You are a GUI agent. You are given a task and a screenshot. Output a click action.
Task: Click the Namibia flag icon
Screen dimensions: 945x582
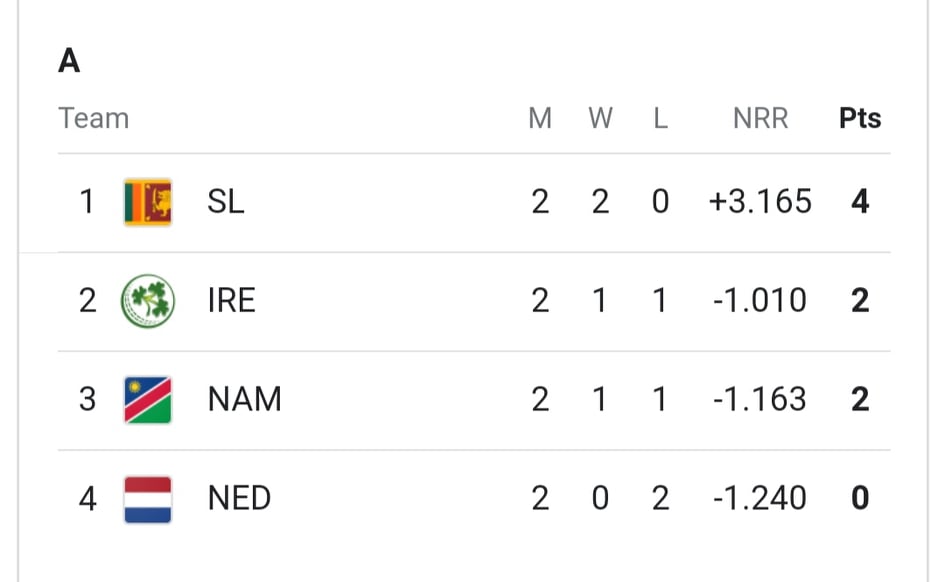tap(148, 399)
